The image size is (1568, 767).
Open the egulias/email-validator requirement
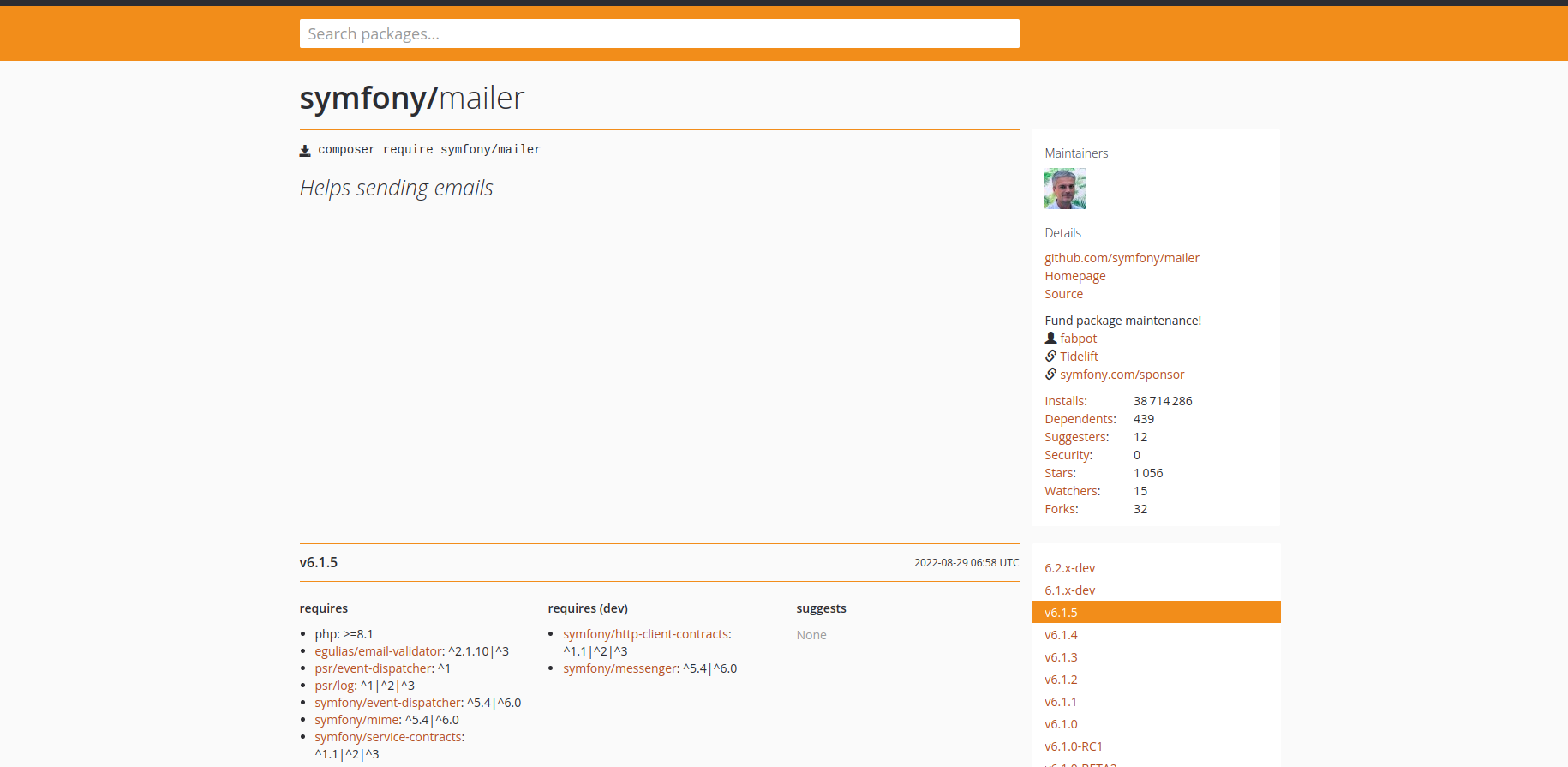tap(378, 651)
